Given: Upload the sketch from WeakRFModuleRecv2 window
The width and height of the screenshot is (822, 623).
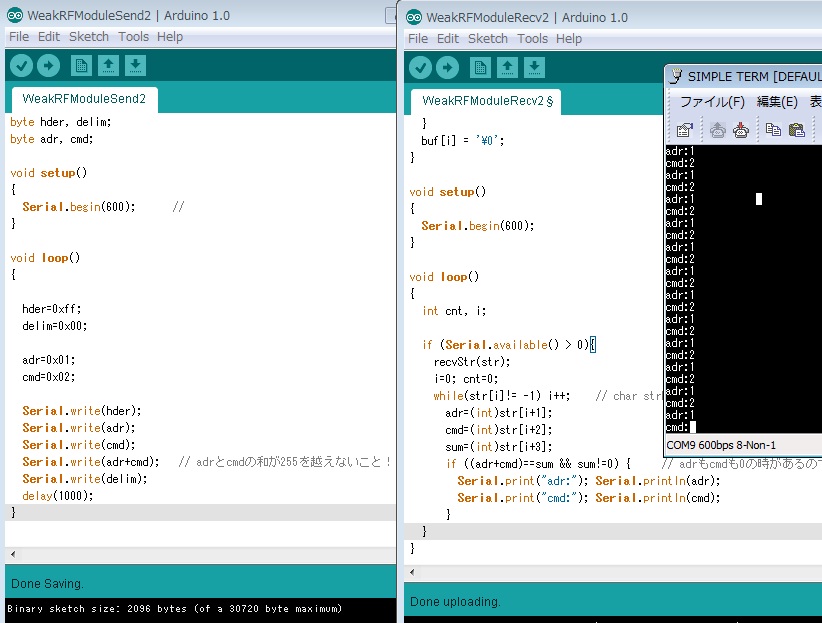Looking at the screenshot, I should [x=448, y=68].
